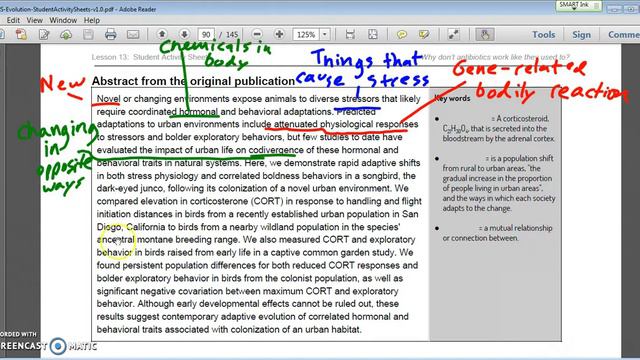The image size is (640, 360).
Task: Open the zoom level dropdown arrow
Action: (x=325, y=35)
